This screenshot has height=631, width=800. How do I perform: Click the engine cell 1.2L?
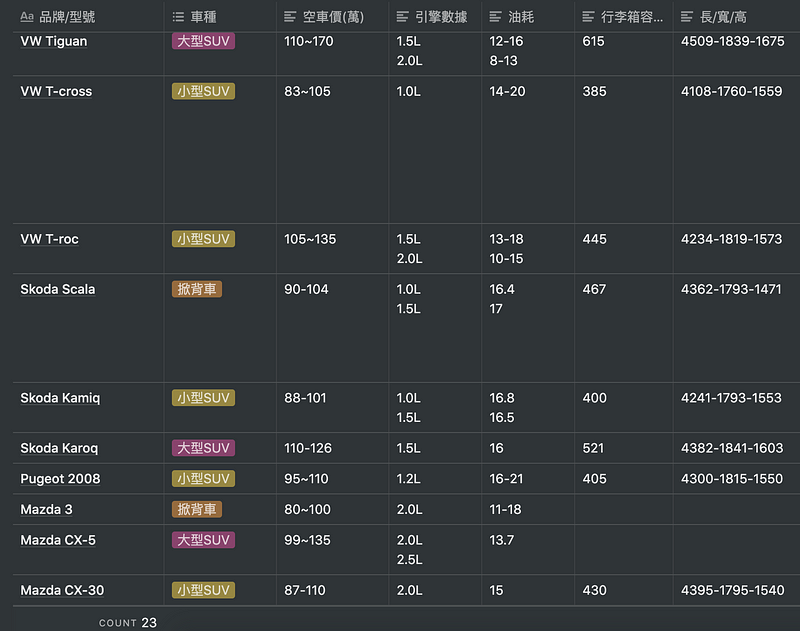point(435,478)
